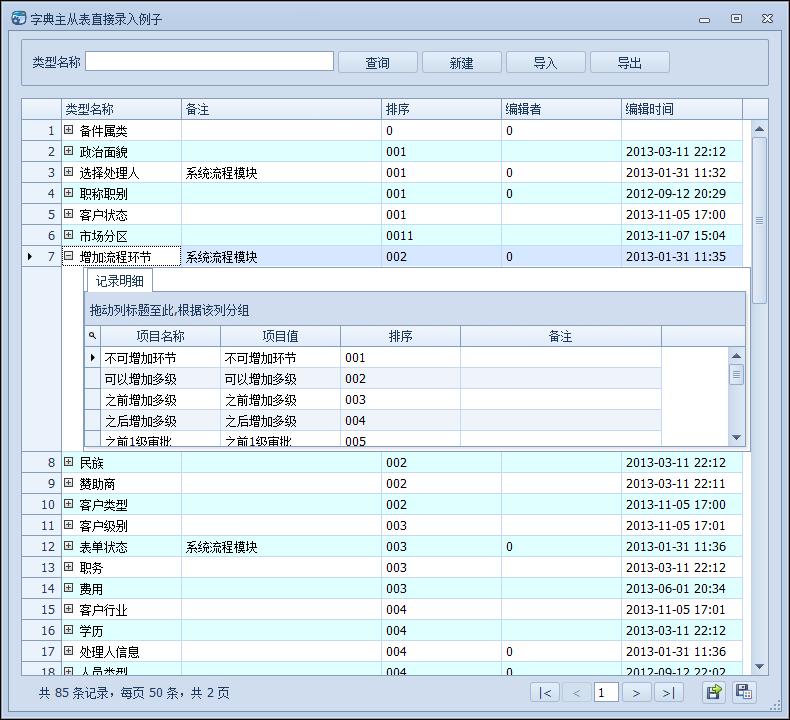Expand the 备件属类 row
Image resolution: width=790 pixels, height=720 pixels.
(69, 130)
